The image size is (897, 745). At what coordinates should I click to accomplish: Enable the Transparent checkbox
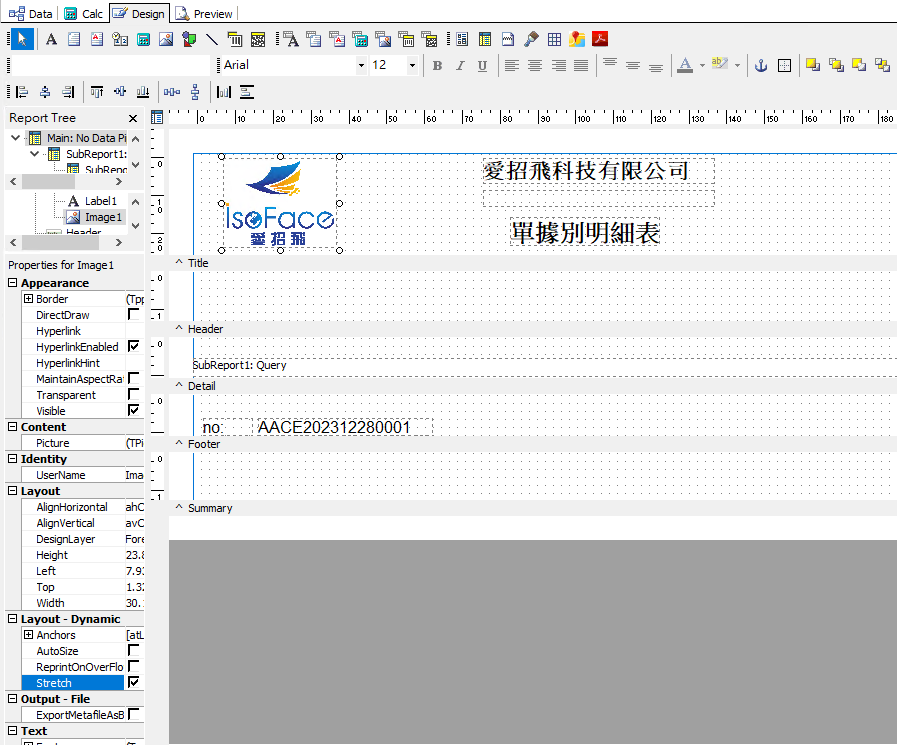[133, 394]
